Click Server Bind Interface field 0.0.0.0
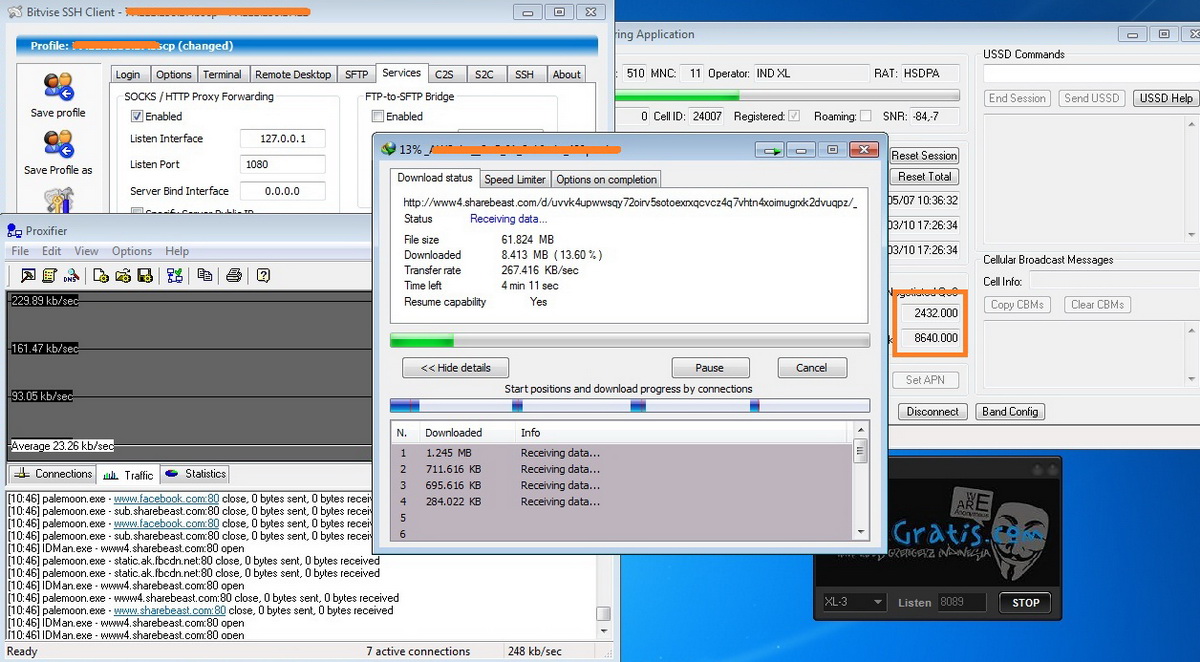Screen dimensions: 1200x662 point(283,191)
